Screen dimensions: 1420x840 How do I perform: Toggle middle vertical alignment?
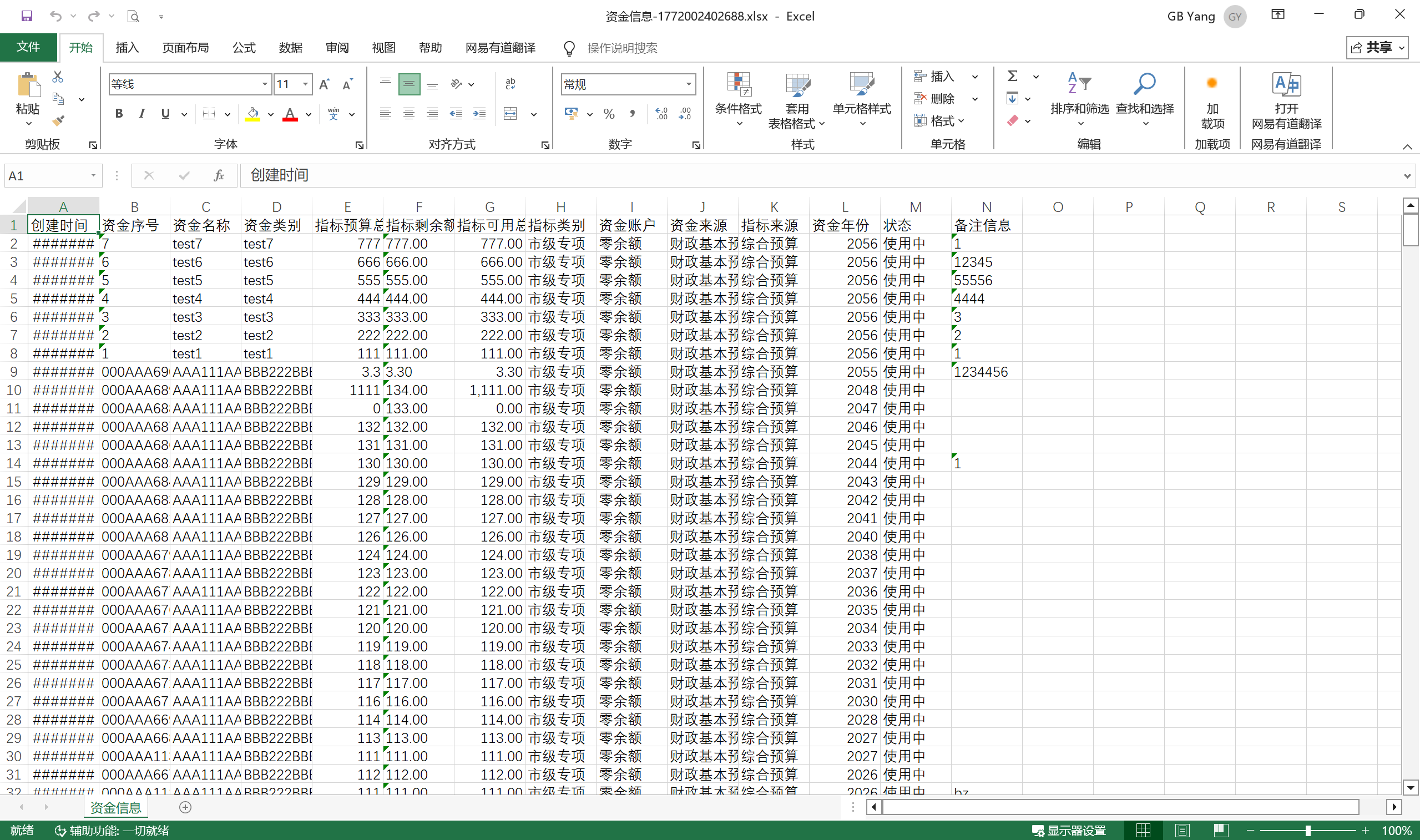(x=408, y=84)
